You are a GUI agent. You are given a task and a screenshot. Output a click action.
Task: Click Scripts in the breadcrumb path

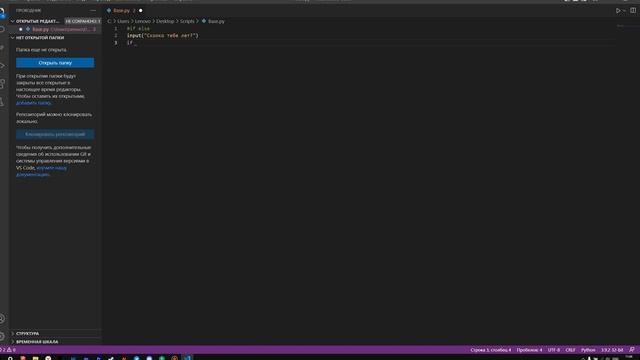[187, 21]
